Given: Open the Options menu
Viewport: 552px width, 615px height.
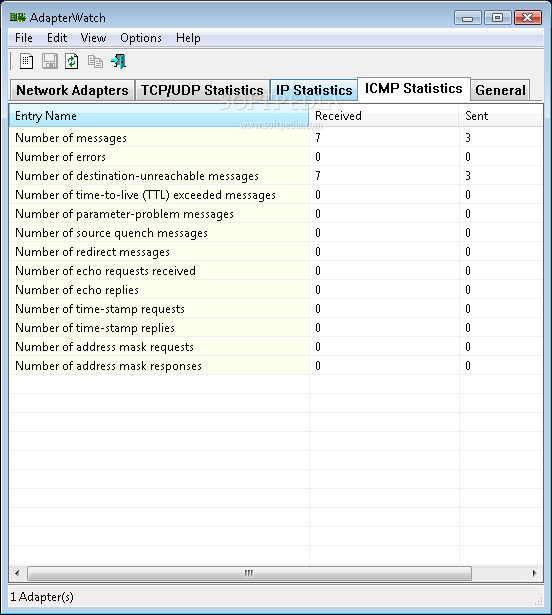Looking at the screenshot, I should pyautogui.click(x=141, y=38).
